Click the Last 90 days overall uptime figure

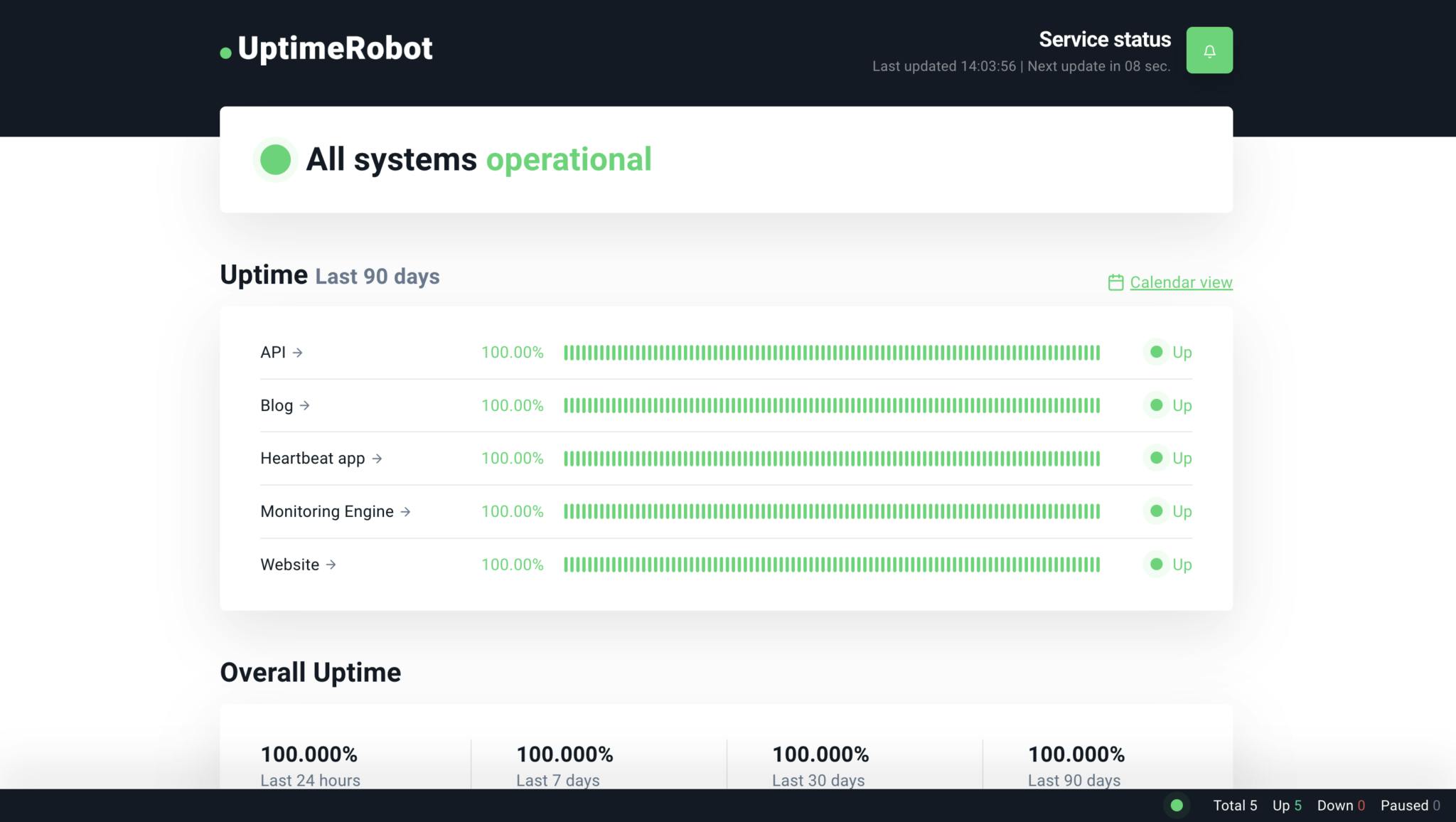click(1076, 754)
